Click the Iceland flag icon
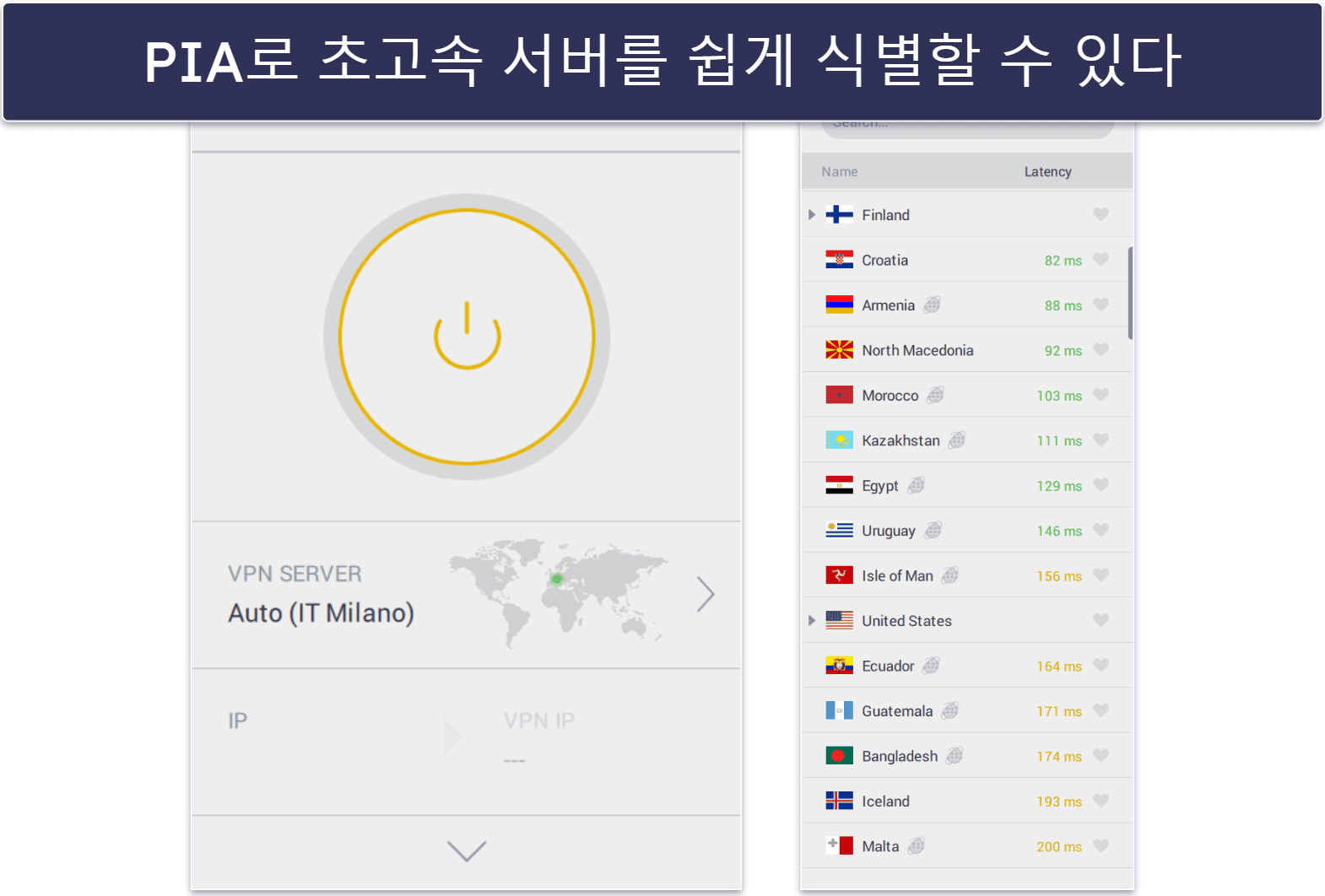This screenshot has width=1325, height=896. (839, 802)
